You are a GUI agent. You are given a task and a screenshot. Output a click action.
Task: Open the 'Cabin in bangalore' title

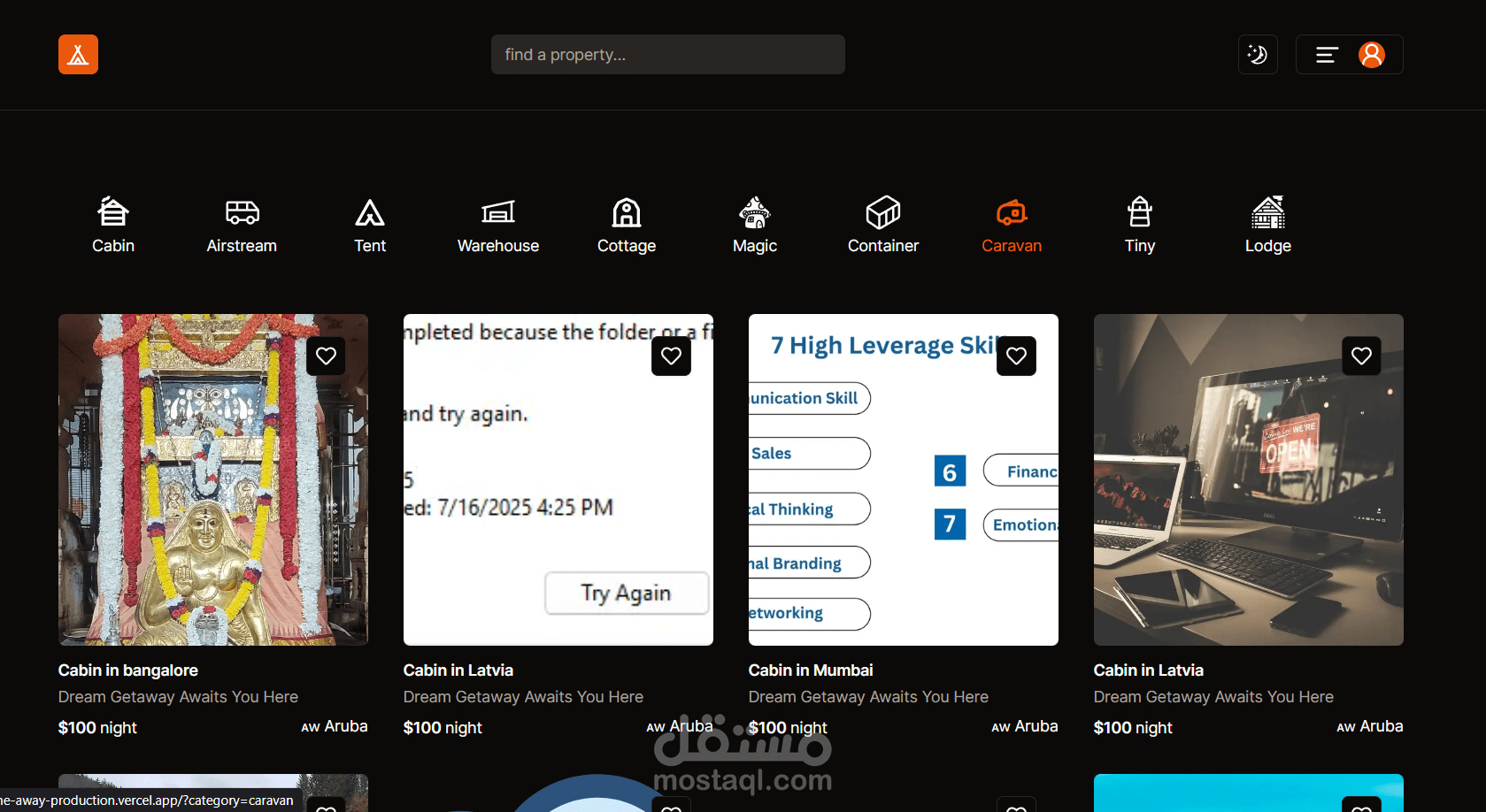[128, 670]
